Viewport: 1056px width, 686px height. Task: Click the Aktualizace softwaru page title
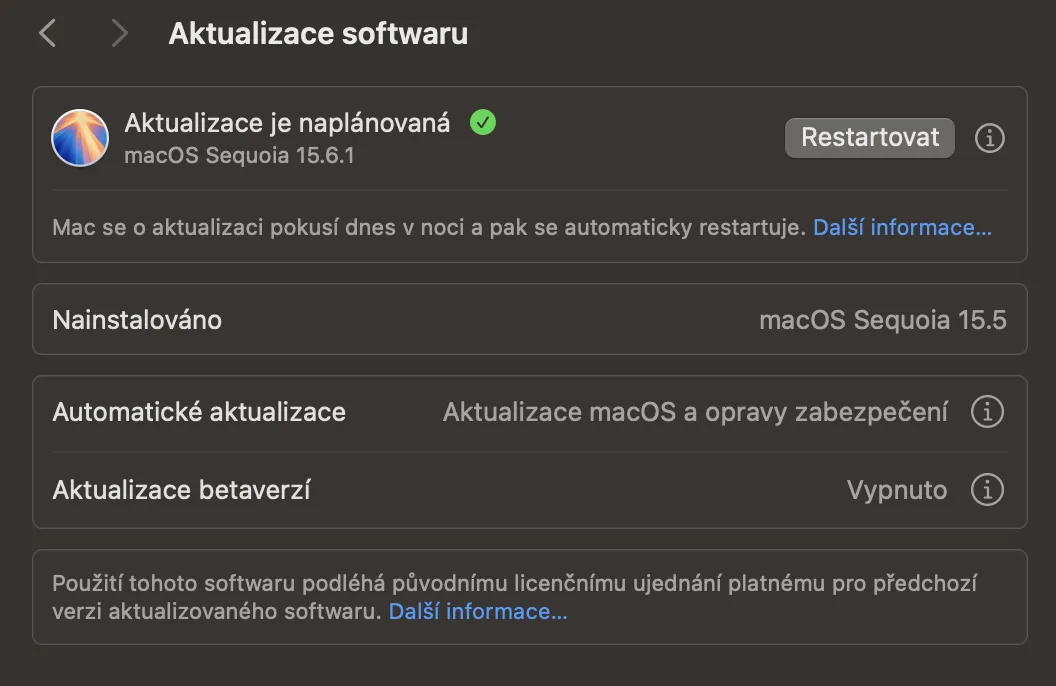click(x=318, y=34)
